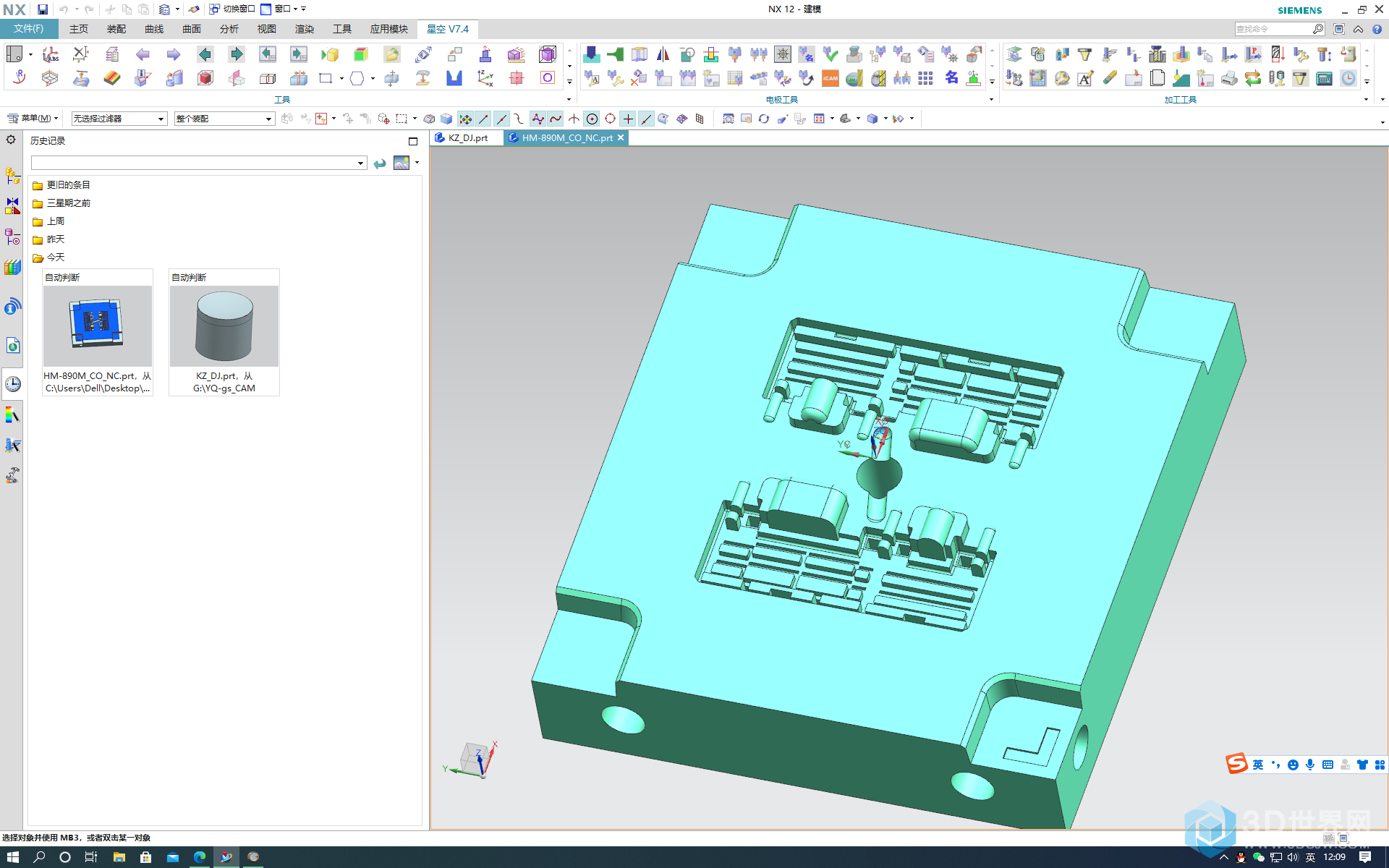Click the green cube tool icon
This screenshot has width=1389, height=868.
[360, 54]
